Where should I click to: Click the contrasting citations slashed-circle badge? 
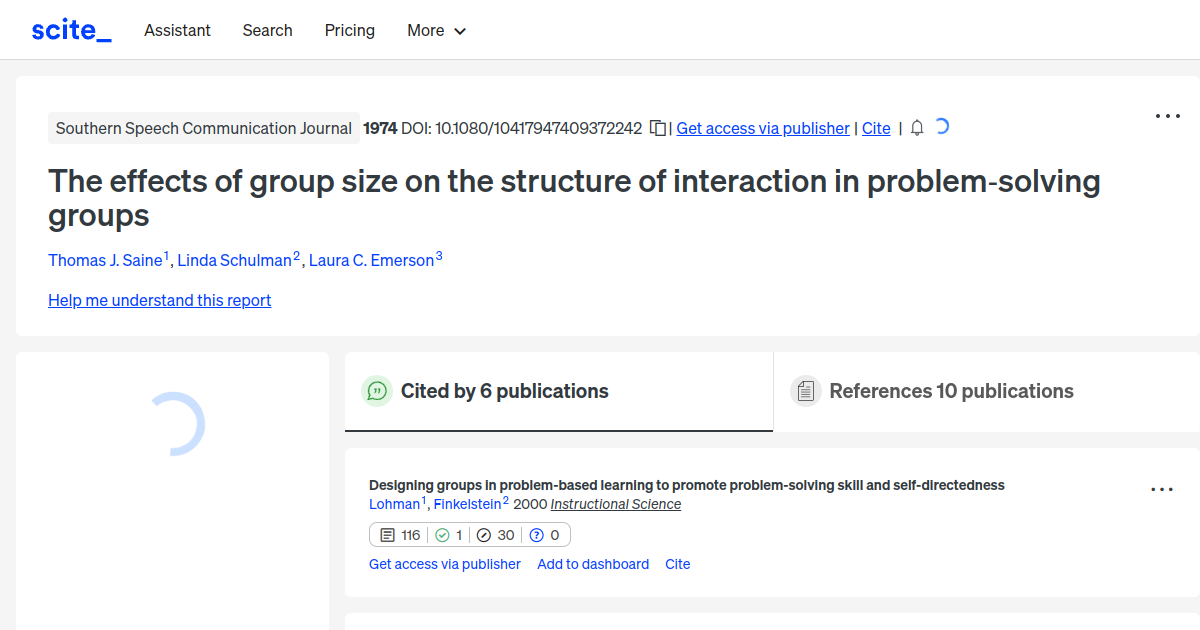(495, 534)
